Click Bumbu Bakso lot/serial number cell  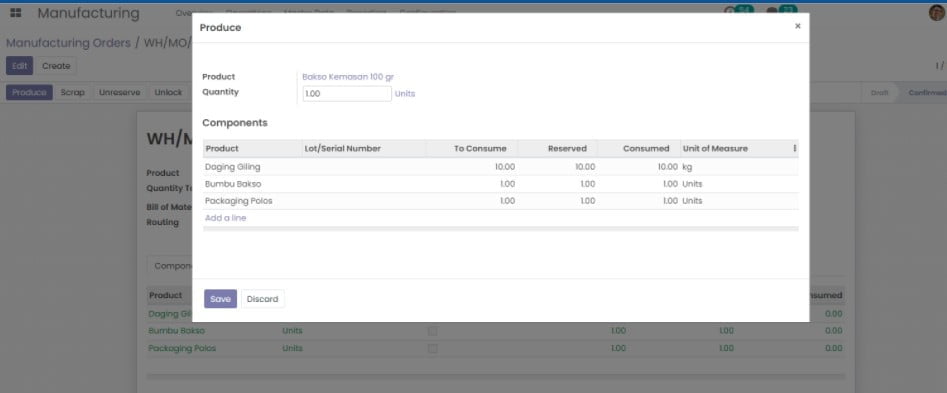coord(364,184)
